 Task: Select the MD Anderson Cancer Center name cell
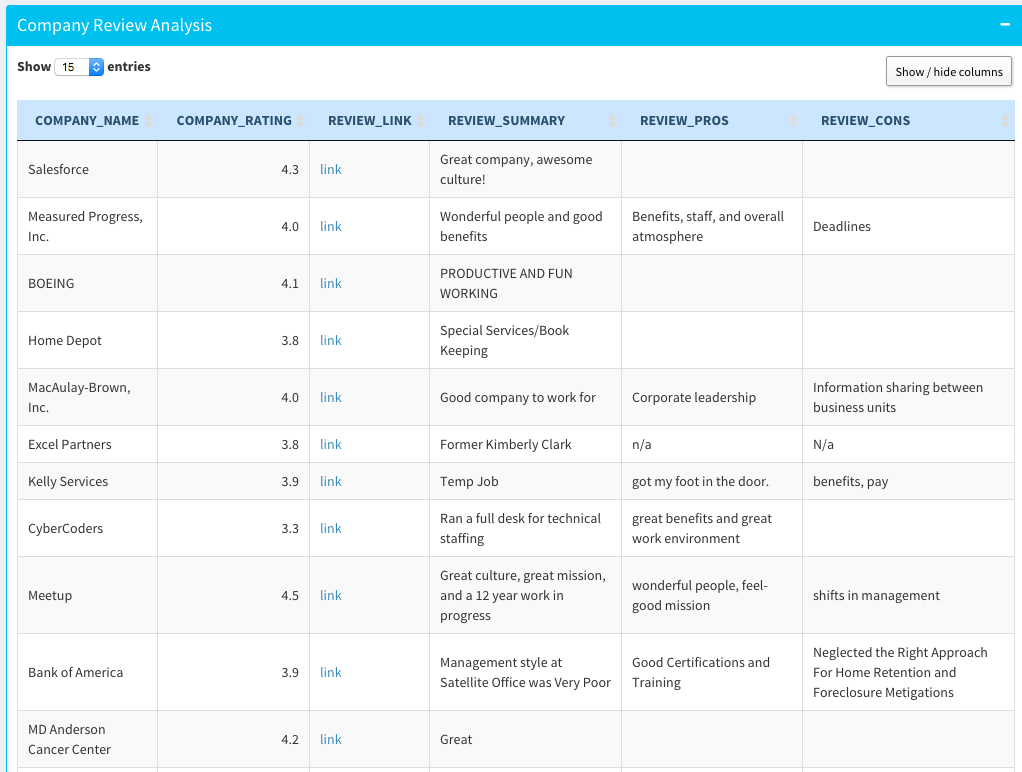click(87, 739)
